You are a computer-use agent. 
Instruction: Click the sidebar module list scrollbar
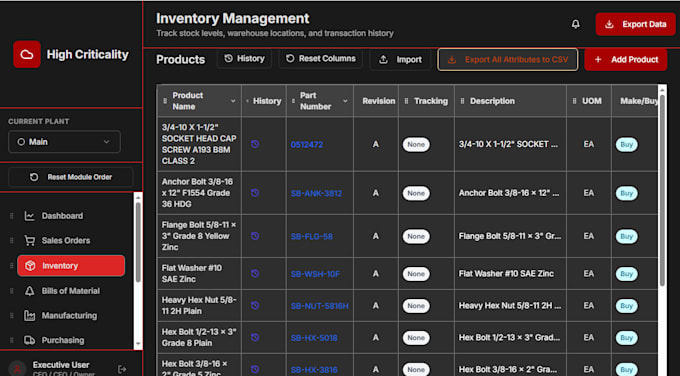tap(138, 242)
